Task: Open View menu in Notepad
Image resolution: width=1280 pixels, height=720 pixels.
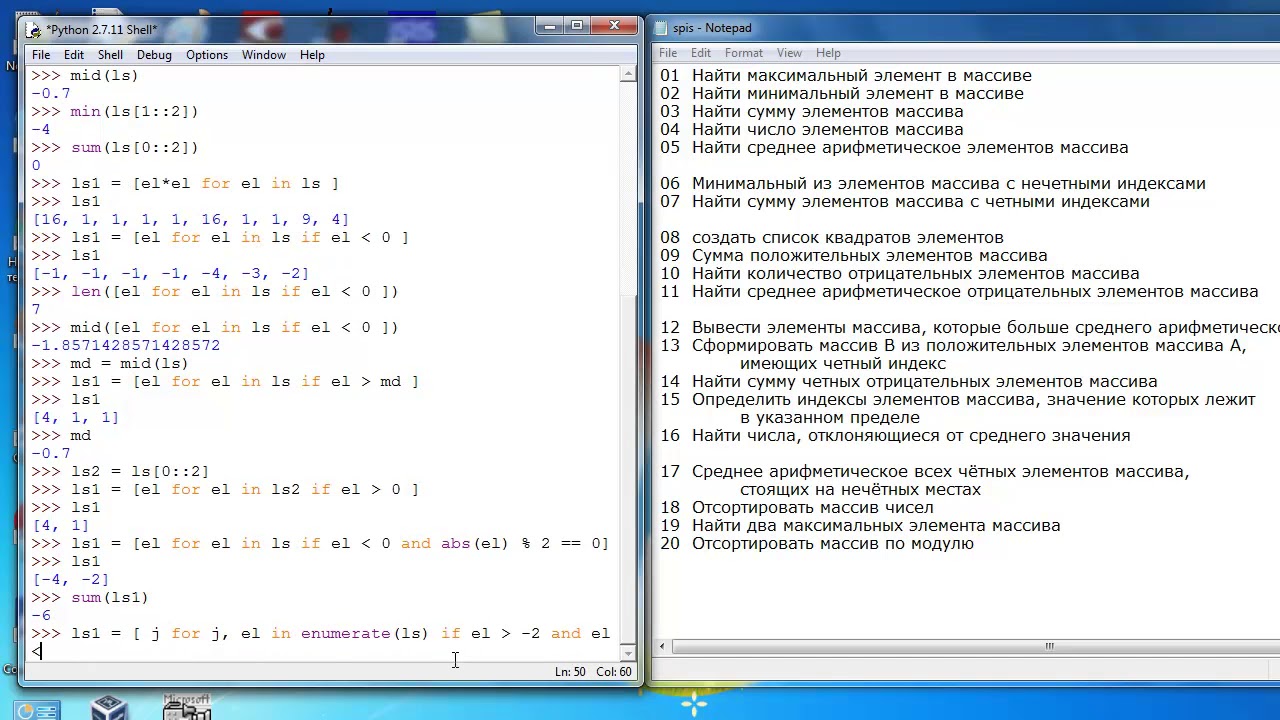Action: tap(789, 53)
